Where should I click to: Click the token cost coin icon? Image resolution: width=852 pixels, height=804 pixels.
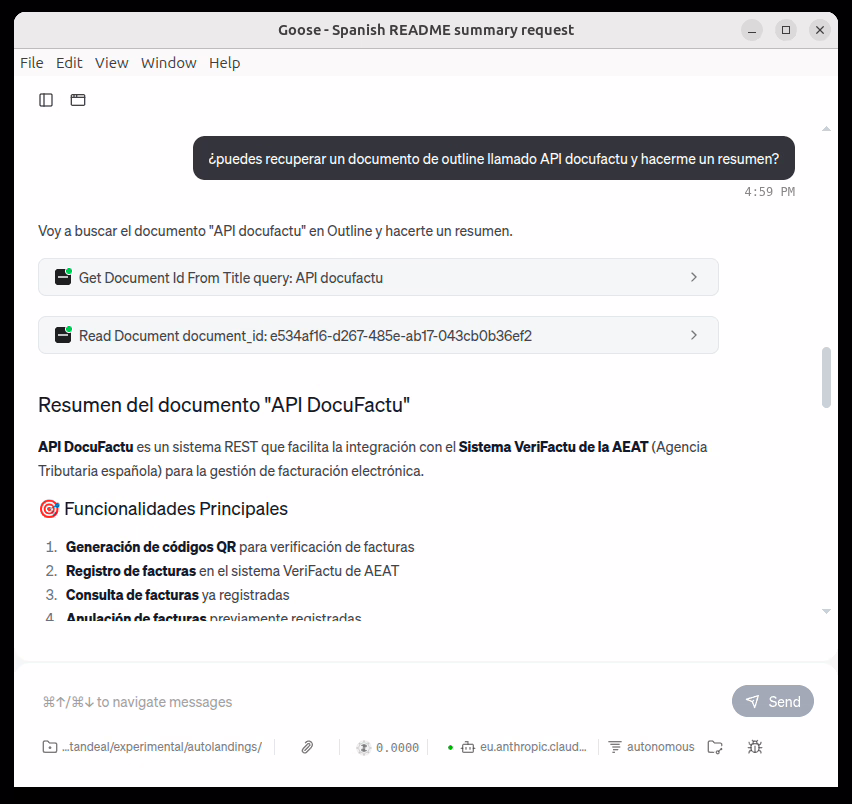pyautogui.click(x=364, y=747)
